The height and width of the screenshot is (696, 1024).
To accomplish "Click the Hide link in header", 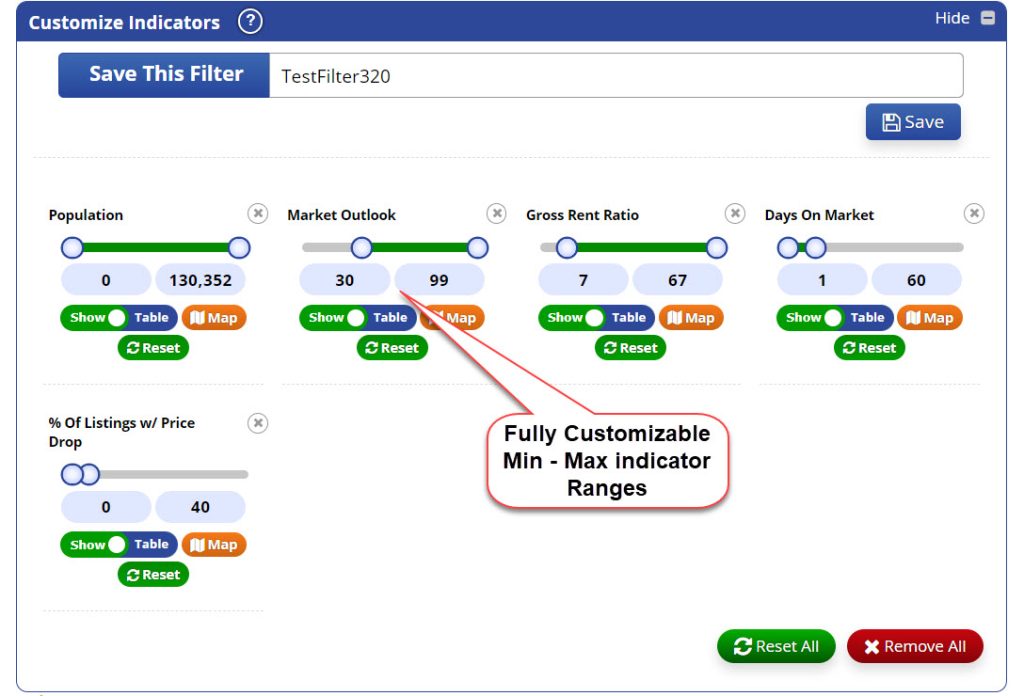I will (952, 18).
